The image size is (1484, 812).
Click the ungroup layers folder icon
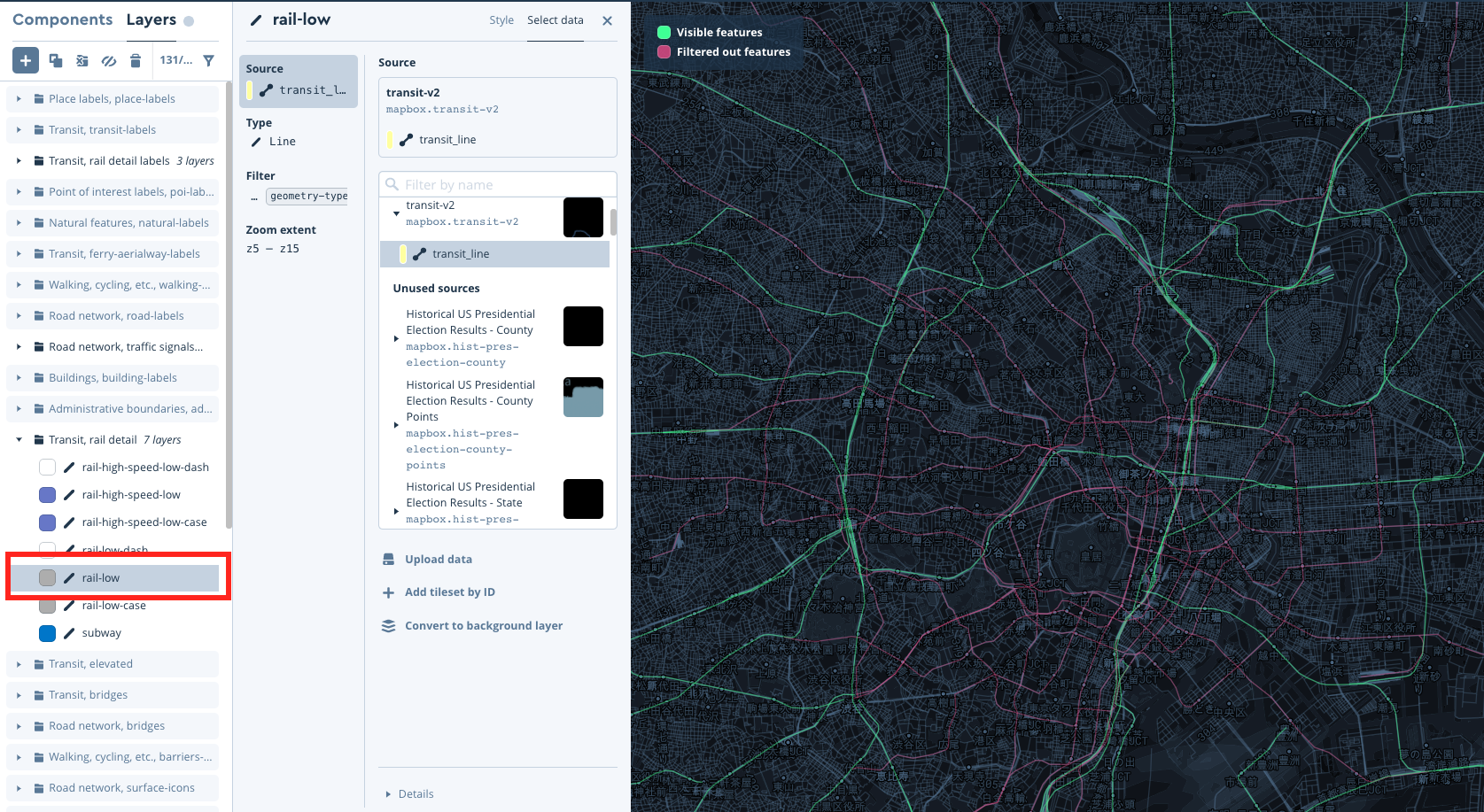[x=82, y=60]
